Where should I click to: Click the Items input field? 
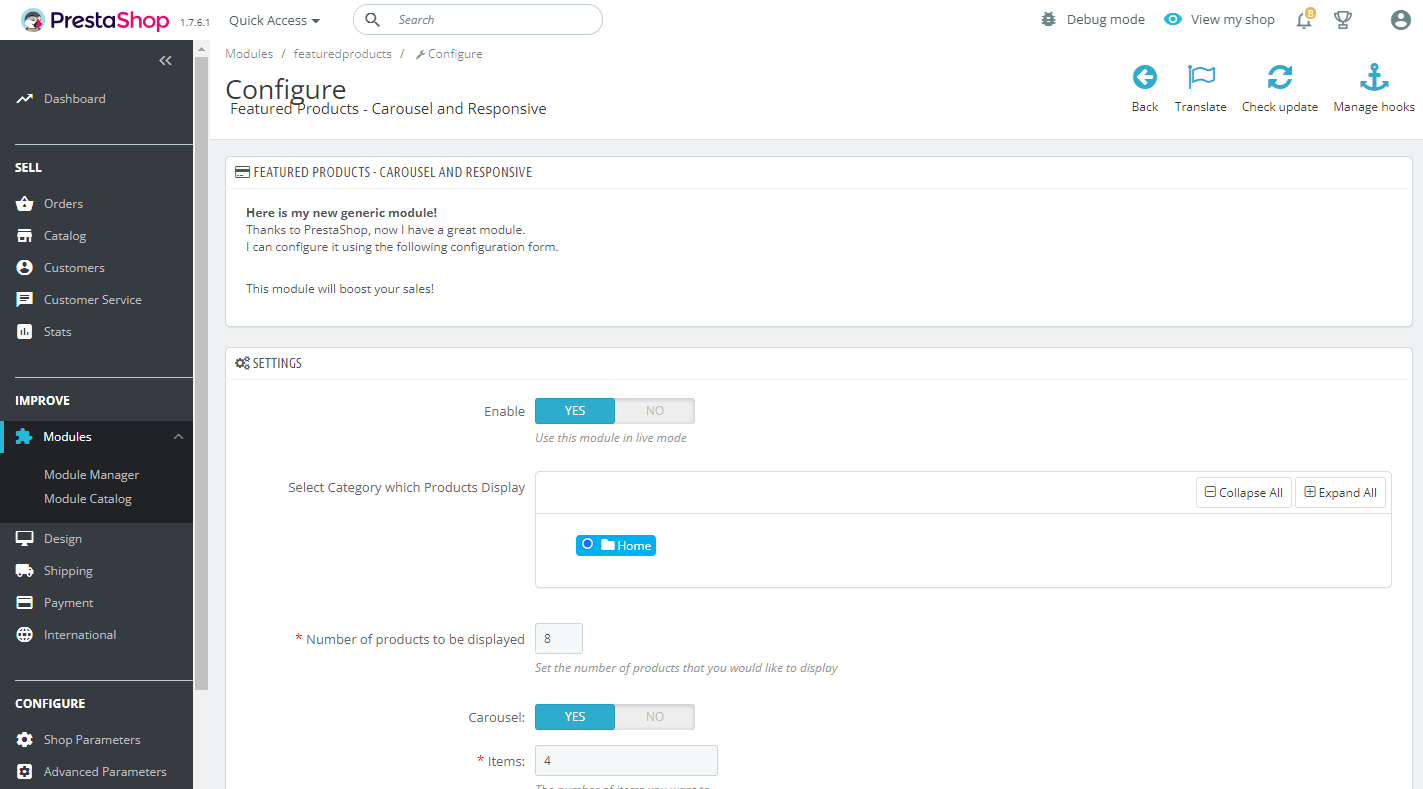pyautogui.click(x=626, y=761)
